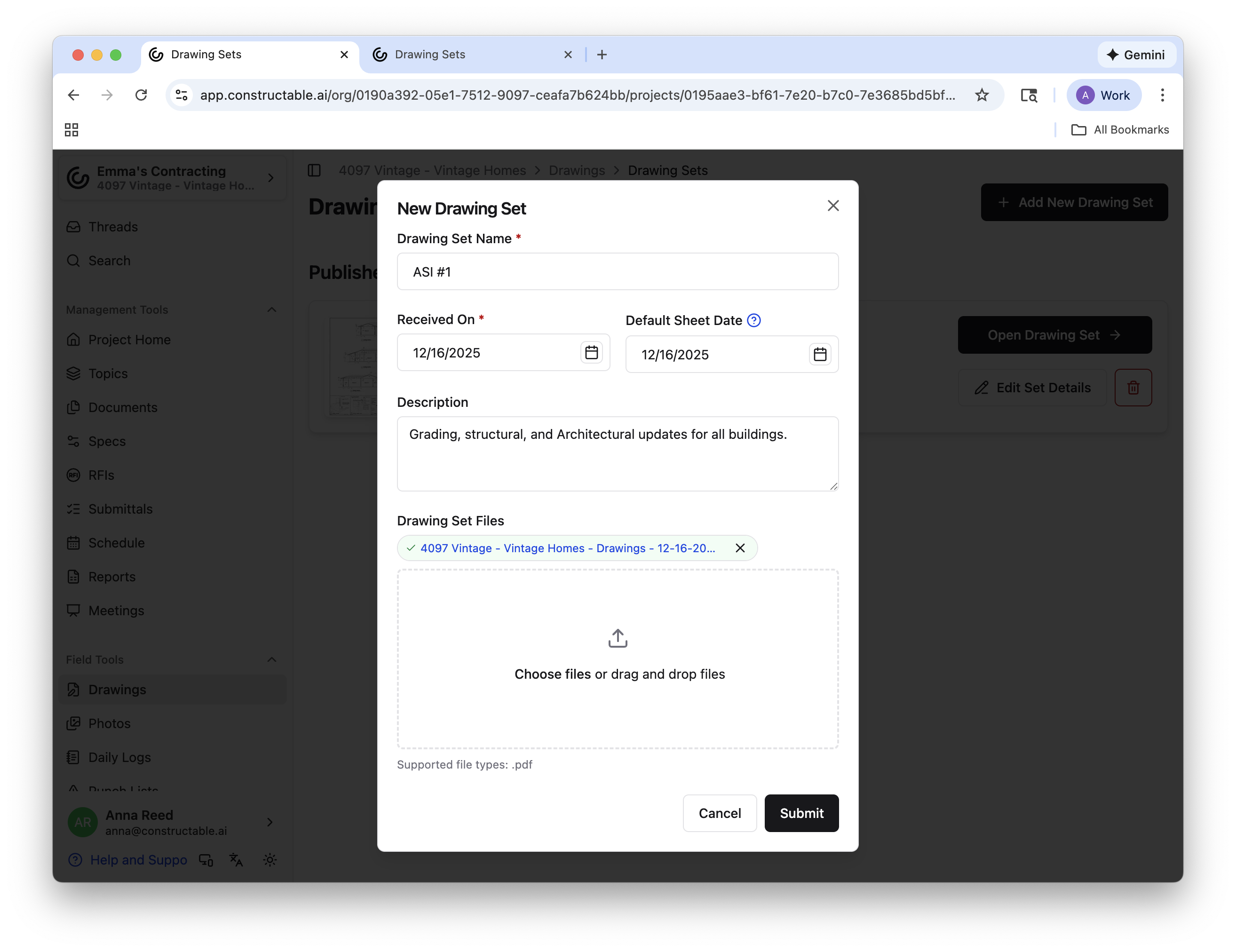Click the upload arrow icon in drop zone

point(618,638)
